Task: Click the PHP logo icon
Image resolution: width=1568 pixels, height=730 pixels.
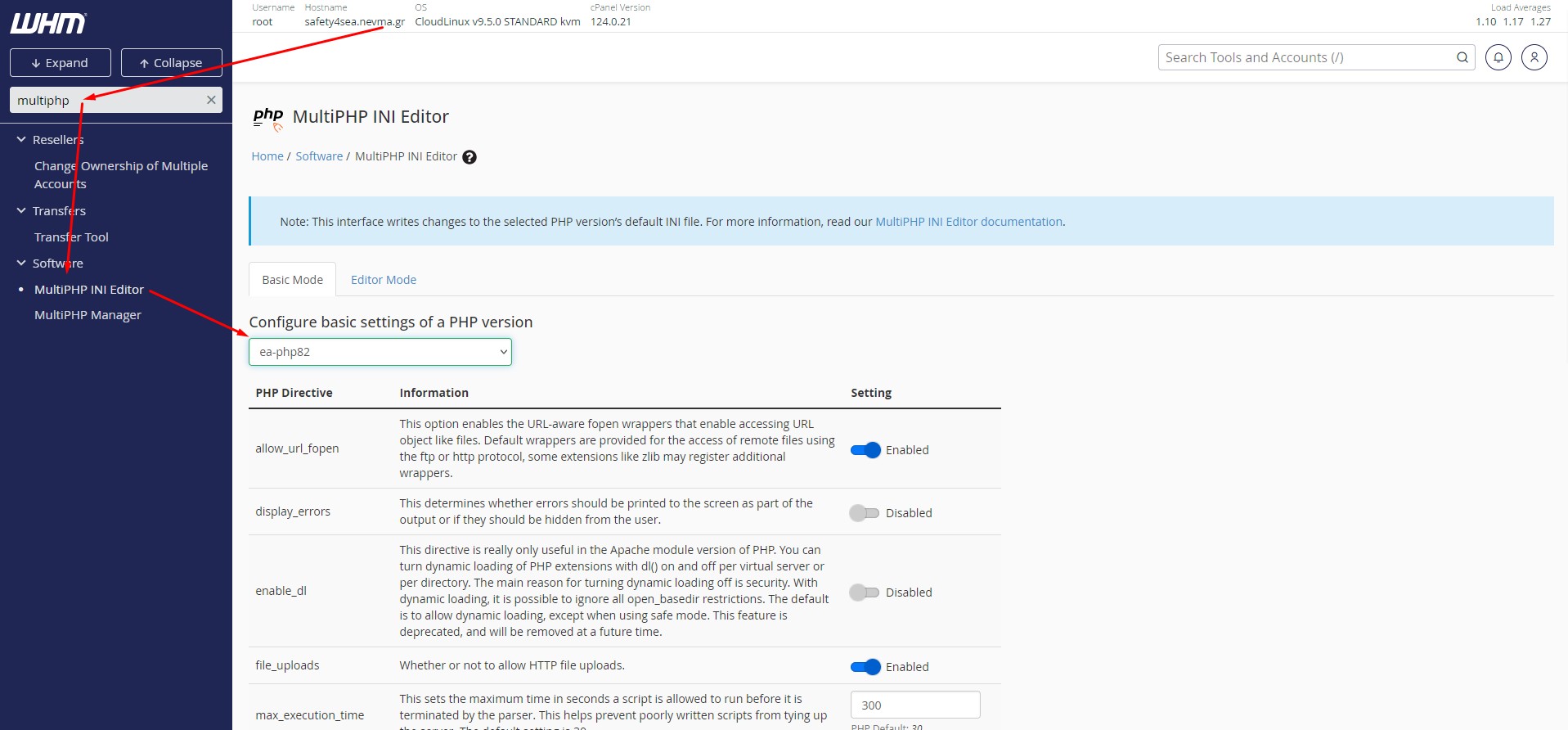Action: point(267,118)
